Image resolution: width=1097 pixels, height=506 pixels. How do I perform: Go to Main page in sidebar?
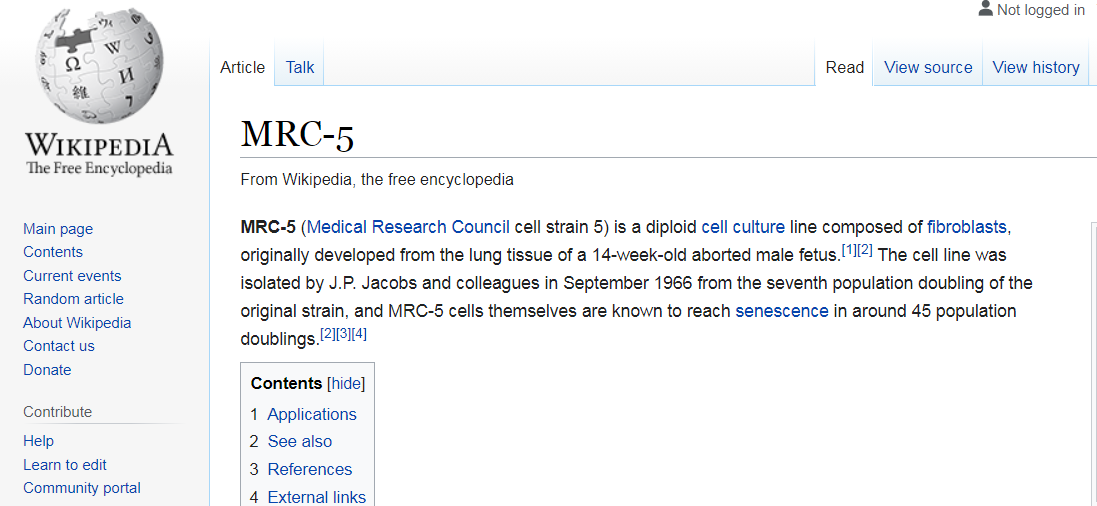click(x=58, y=229)
